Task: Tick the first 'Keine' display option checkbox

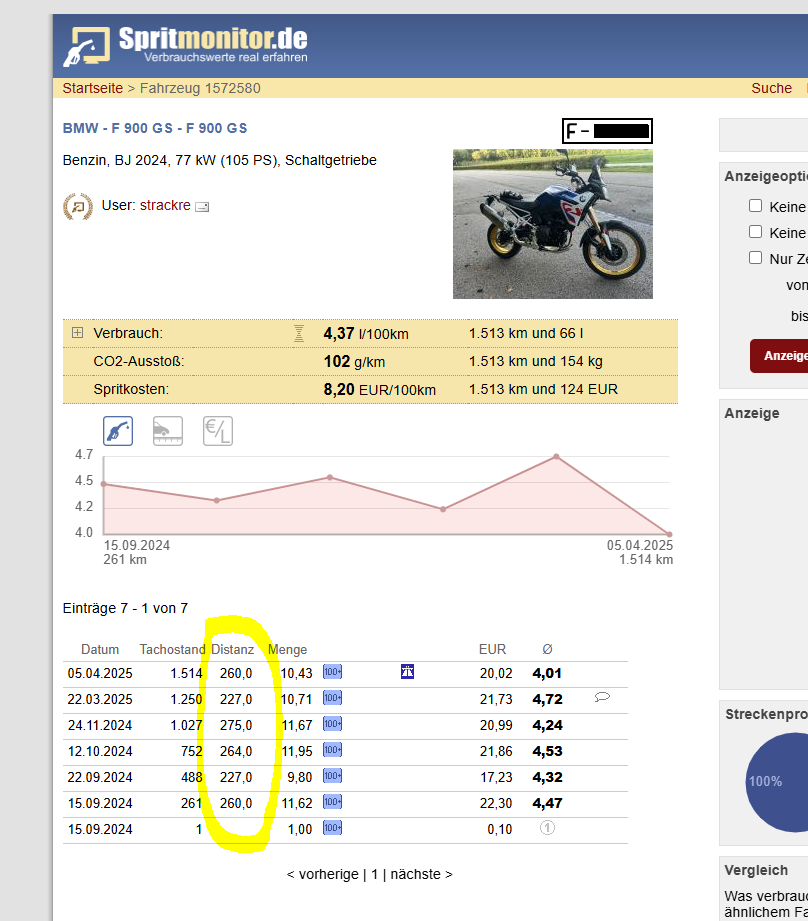Action: pos(756,206)
